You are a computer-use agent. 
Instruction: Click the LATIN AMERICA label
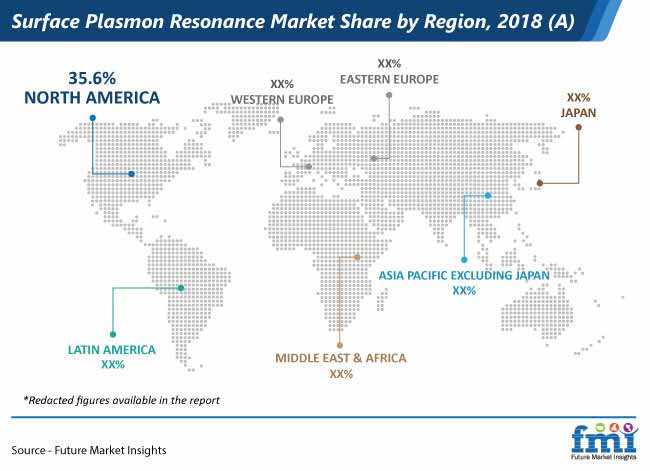[112, 350]
